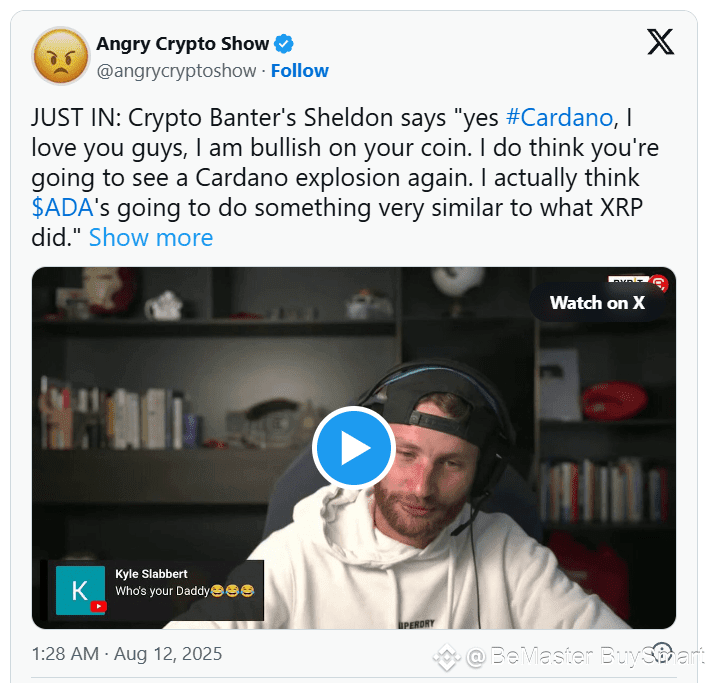Open the 1:28 AM Aug 12, 2025 timestamp
This screenshot has height=683, width=712.
pos(127,654)
